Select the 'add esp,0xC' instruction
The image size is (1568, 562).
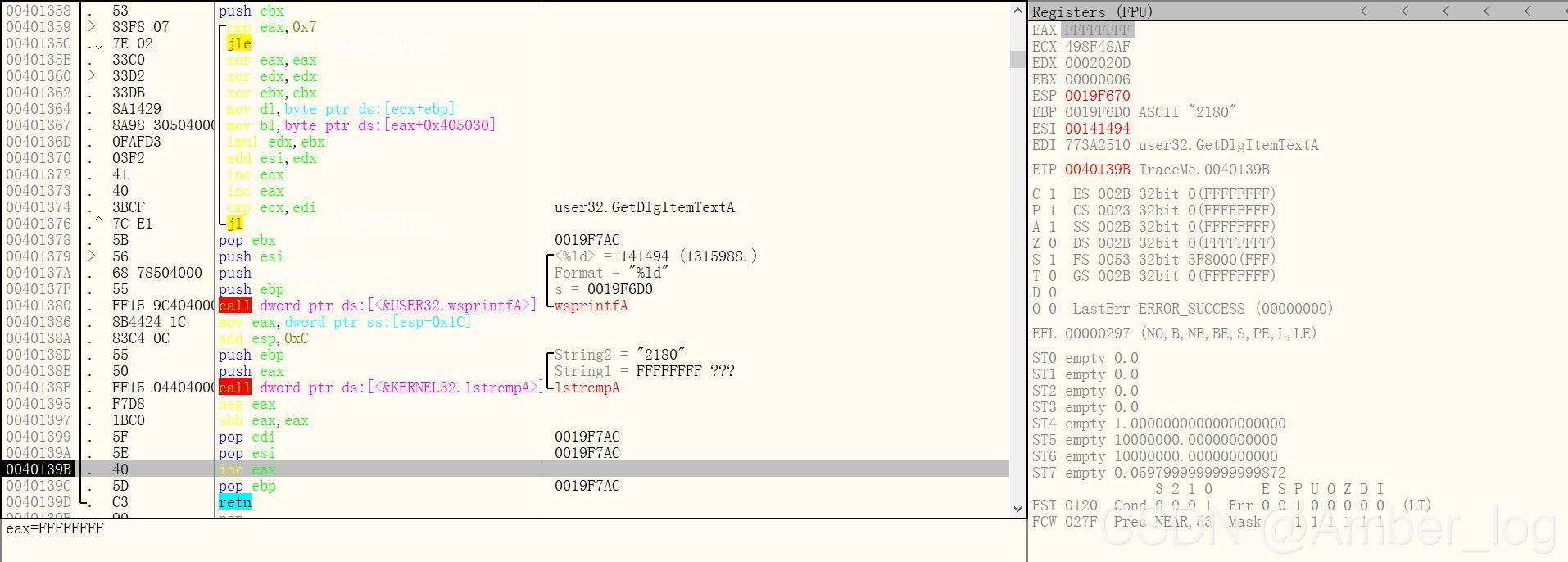click(x=263, y=338)
